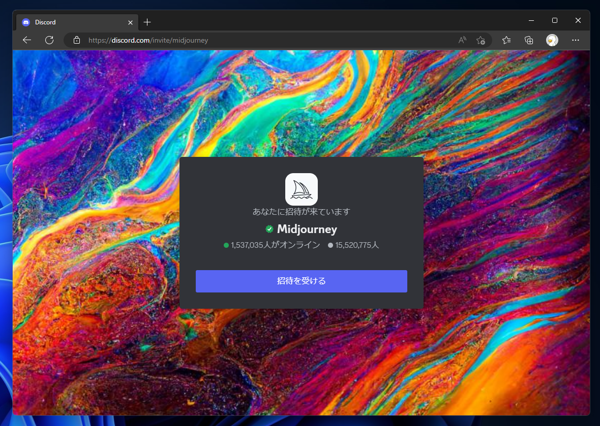Open read aloud icon in address bar
600x426 pixels.
(x=462, y=40)
